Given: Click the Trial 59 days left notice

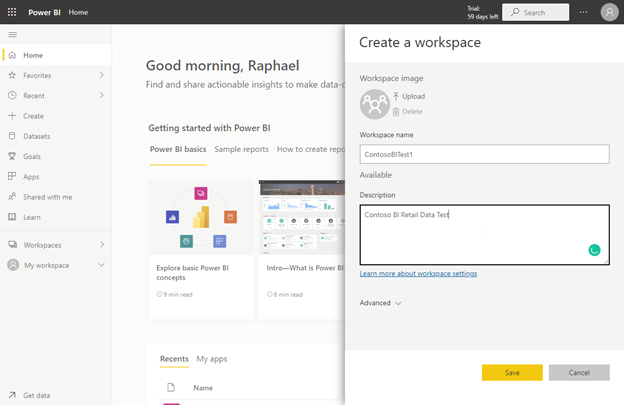Looking at the screenshot, I should (482, 12).
